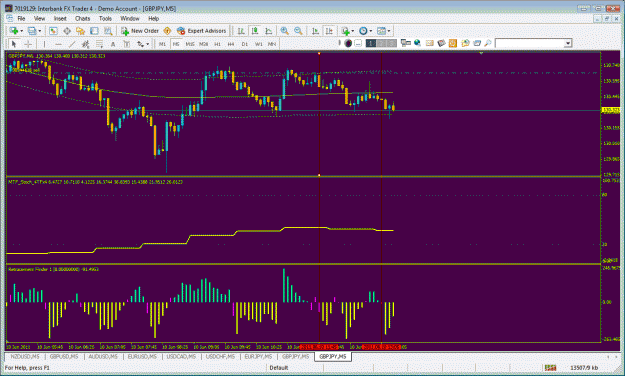Open the Charts menu
The height and width of the screenshot is (376, 625).
coord(83,18)
